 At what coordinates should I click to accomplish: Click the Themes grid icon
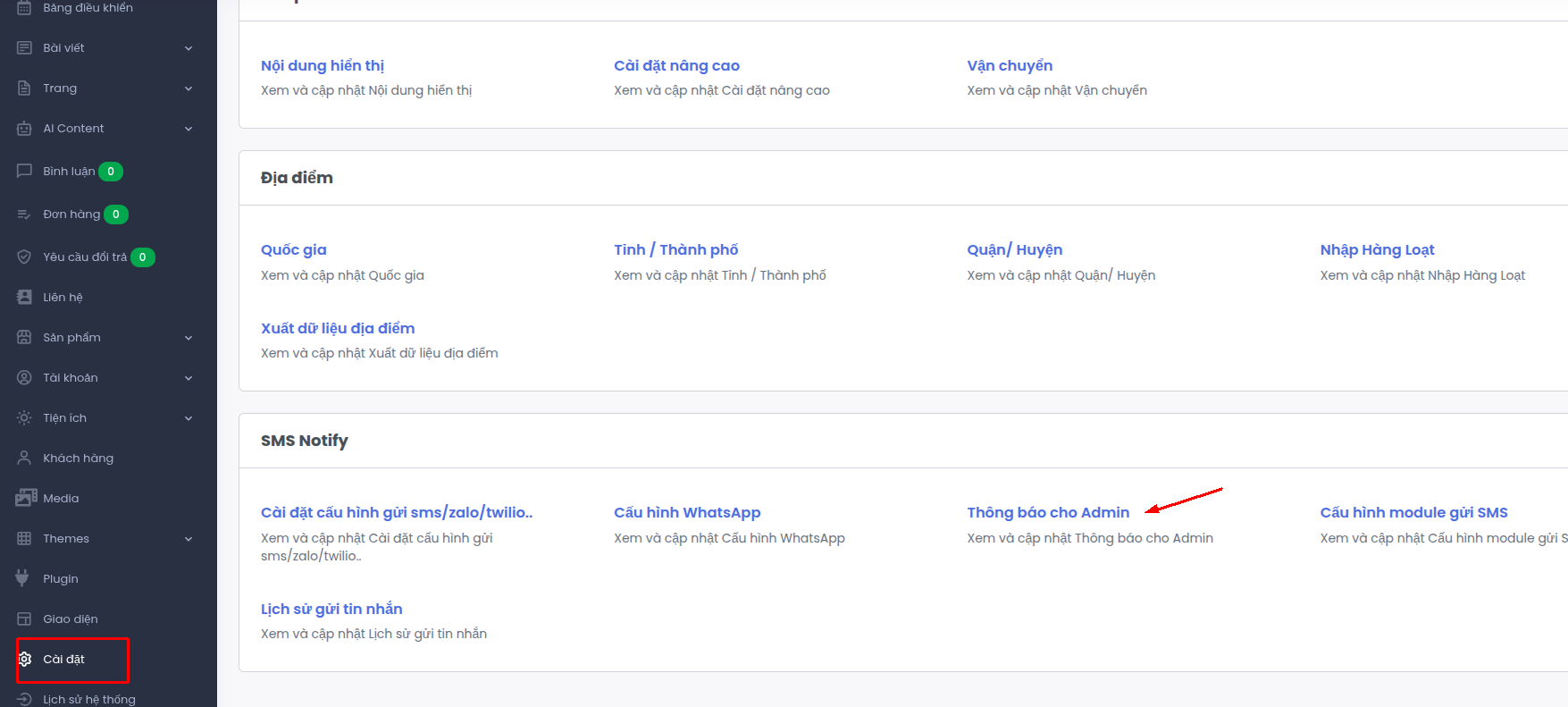(24, 539)
